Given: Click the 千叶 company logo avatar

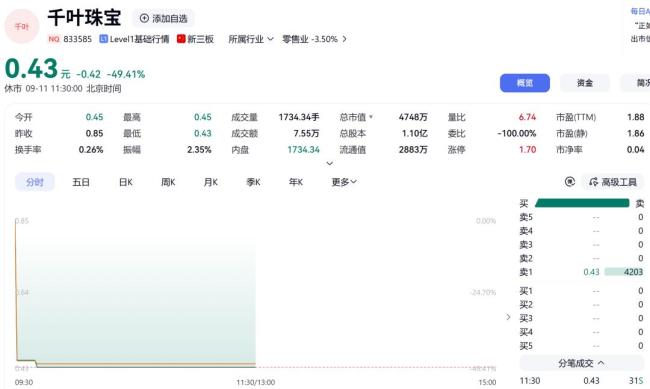Looking at the screenshot, I should tap(22, 26).
